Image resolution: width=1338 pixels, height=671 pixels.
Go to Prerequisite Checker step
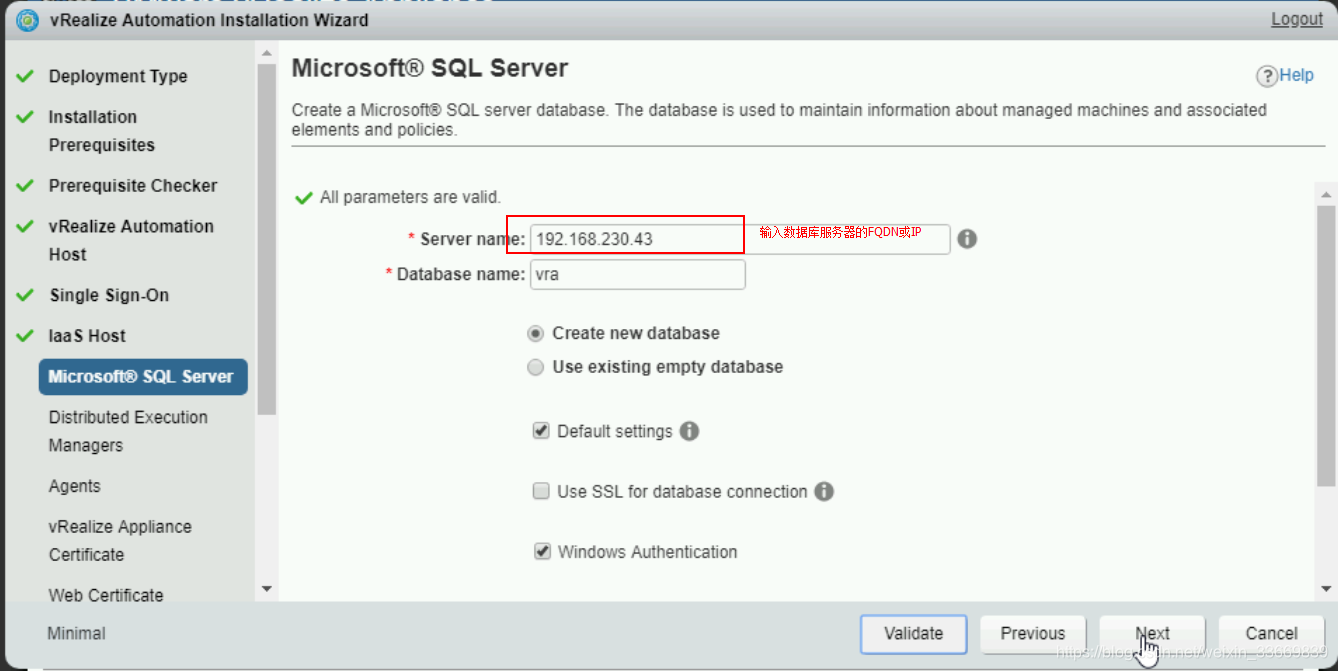pyautogui.click(x=133, y=185)
